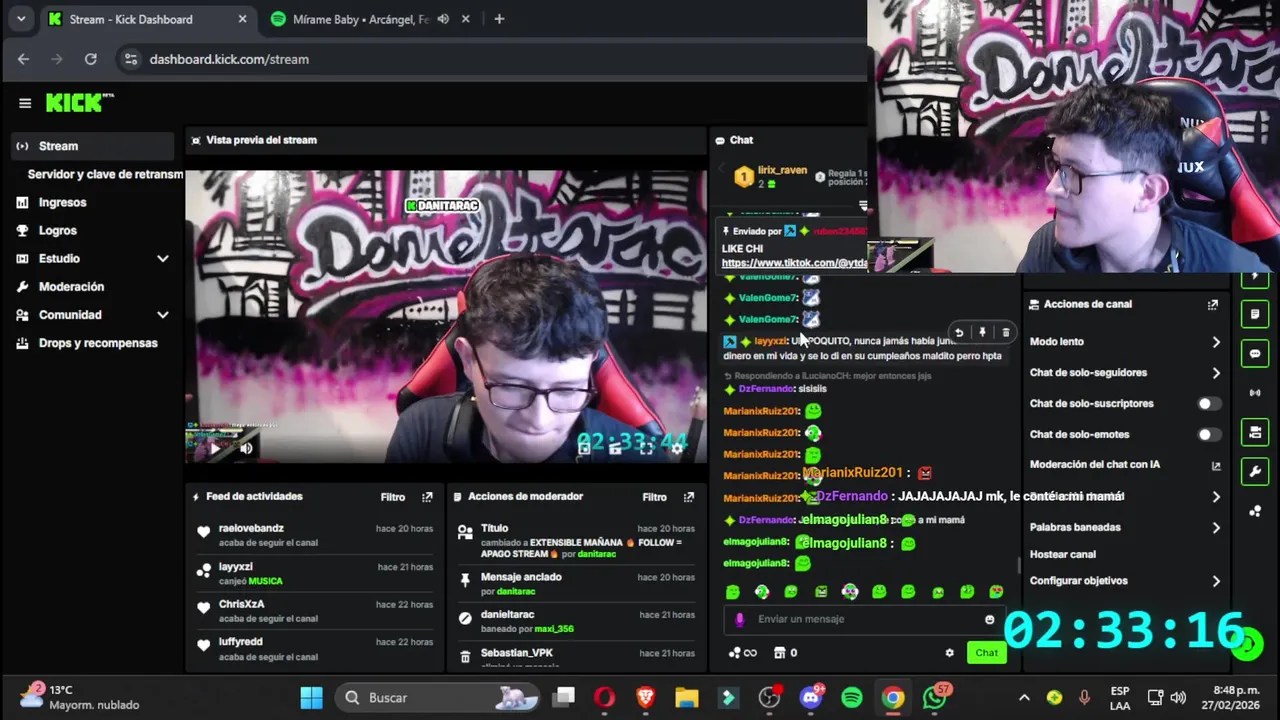
Task: Open stream preview settings gear
Action: click(677, 448)
